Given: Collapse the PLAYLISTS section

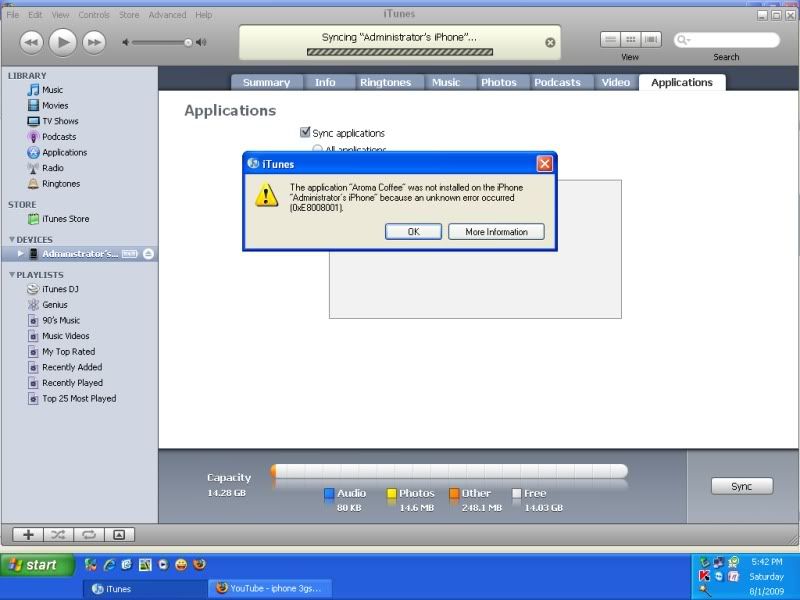Looking at the screenshot, I should (12, 275).
